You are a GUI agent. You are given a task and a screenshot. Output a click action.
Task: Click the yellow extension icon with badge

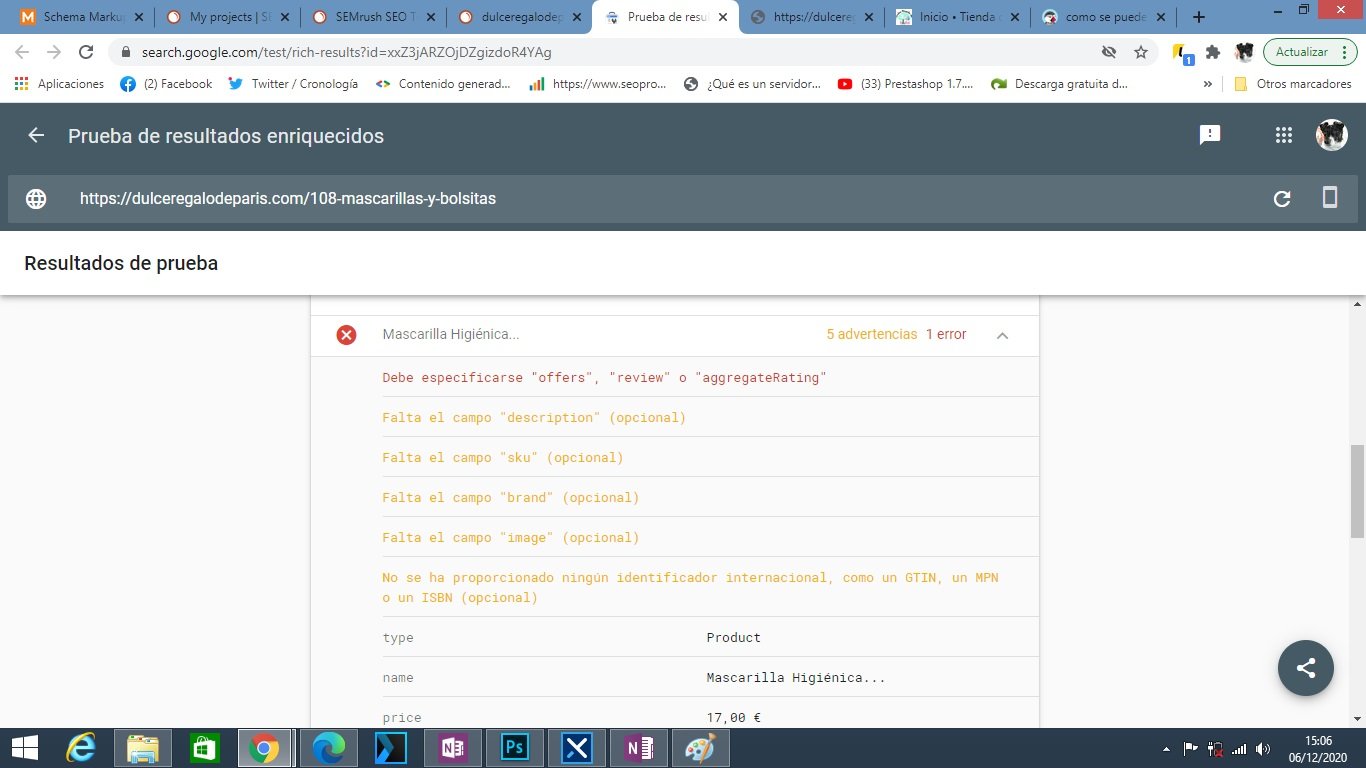(x=1183, y=53)
